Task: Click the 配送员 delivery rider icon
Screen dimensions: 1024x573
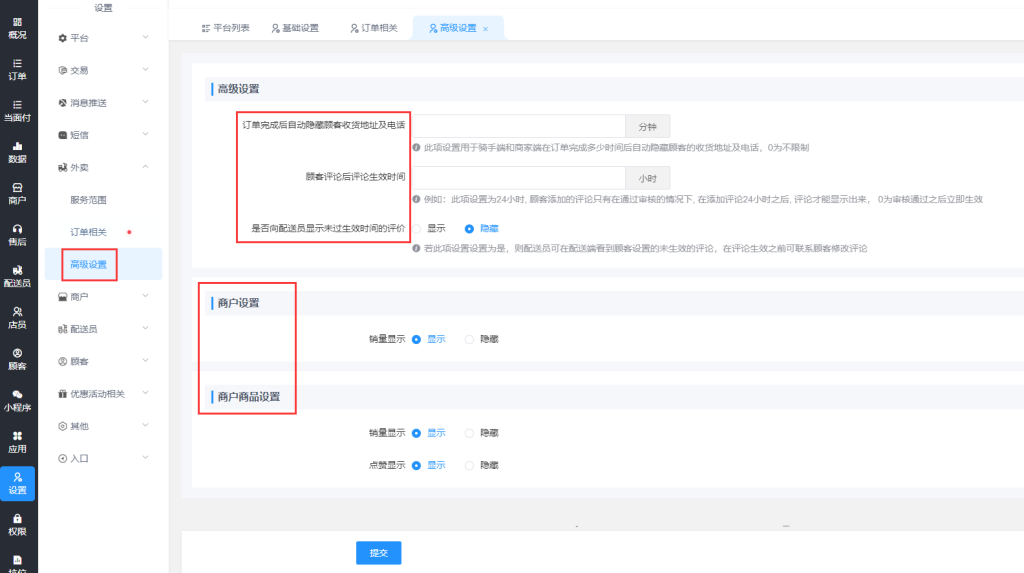Action: coord(17,276)
